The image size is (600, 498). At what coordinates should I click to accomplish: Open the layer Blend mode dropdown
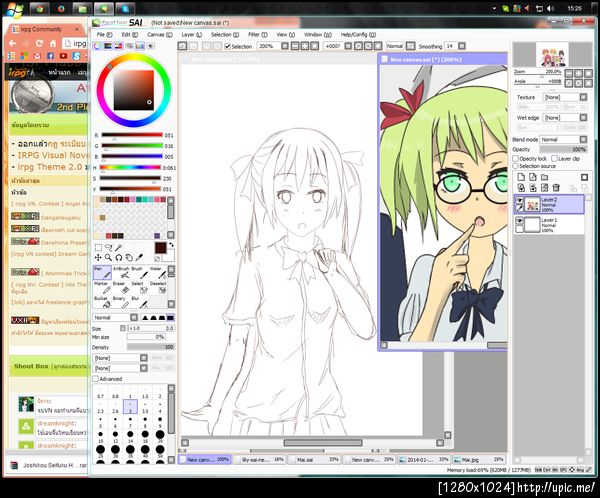coord(563,139)
